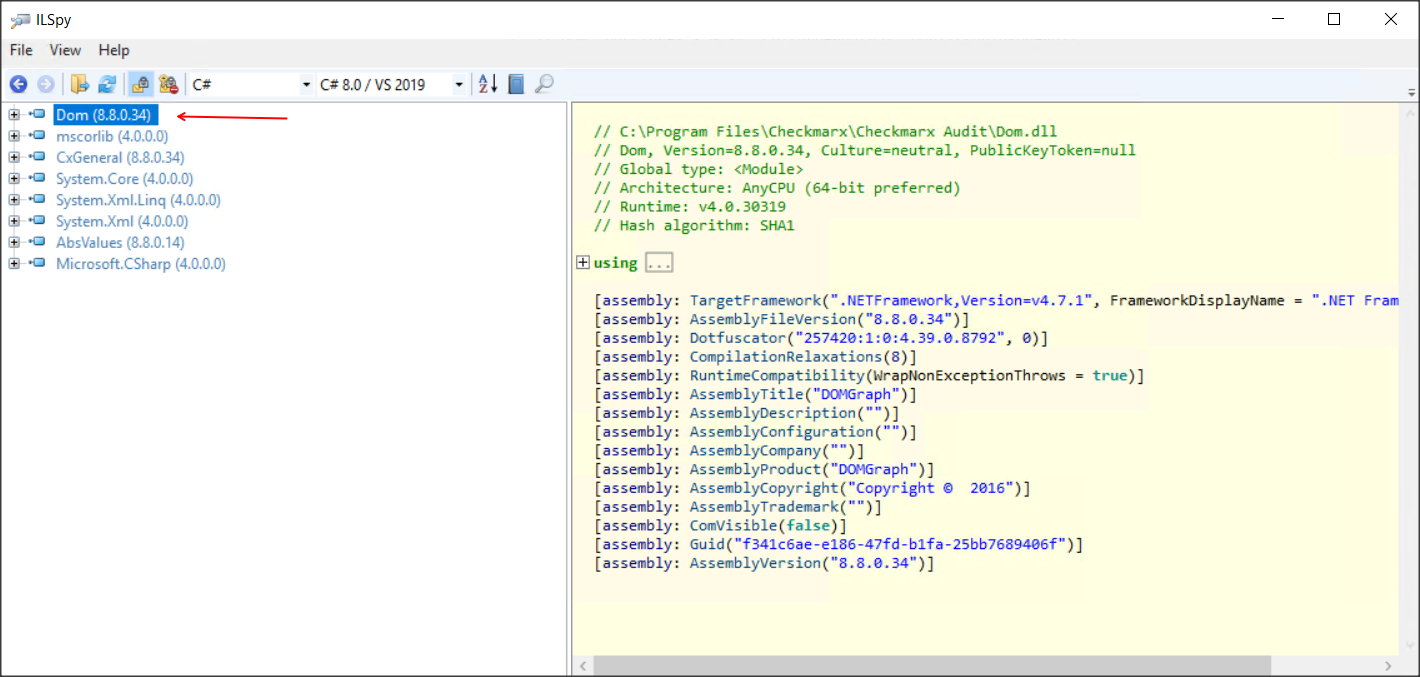This screenshot has width=1420, height=677.
Task: Expand the collapsed using block
Action: tap(583, 263)
